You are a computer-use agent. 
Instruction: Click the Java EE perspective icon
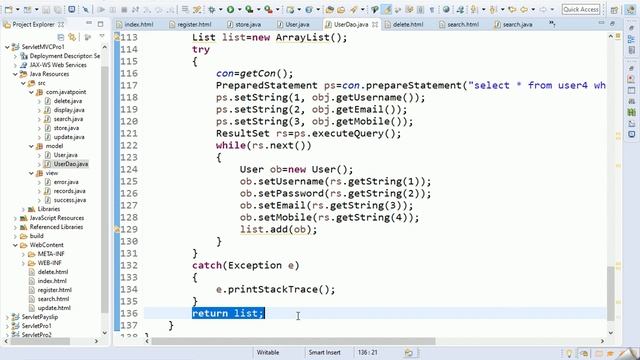(630, 9)
